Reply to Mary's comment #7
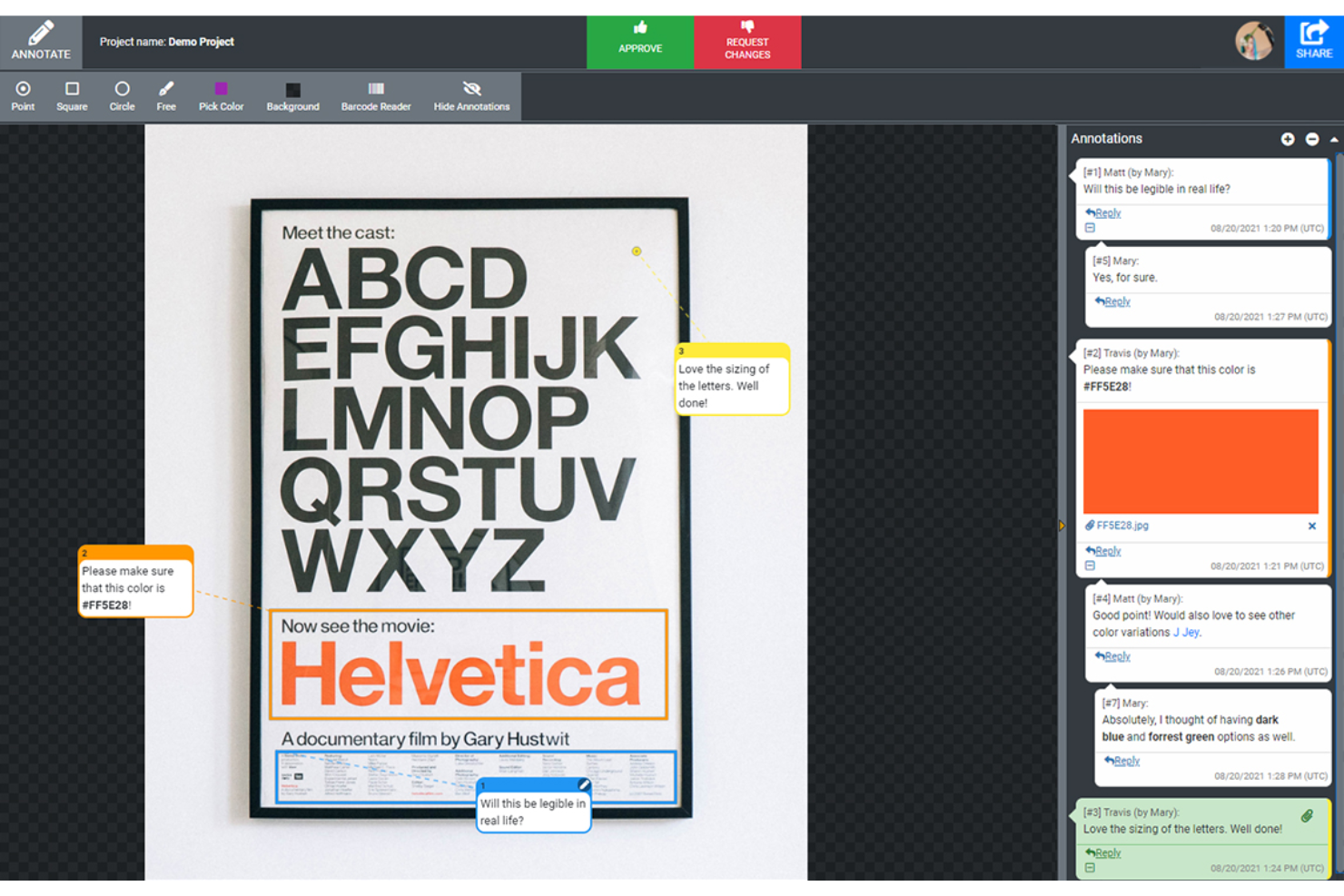Screen dimensions: 1344x896 coord(1122,761)
